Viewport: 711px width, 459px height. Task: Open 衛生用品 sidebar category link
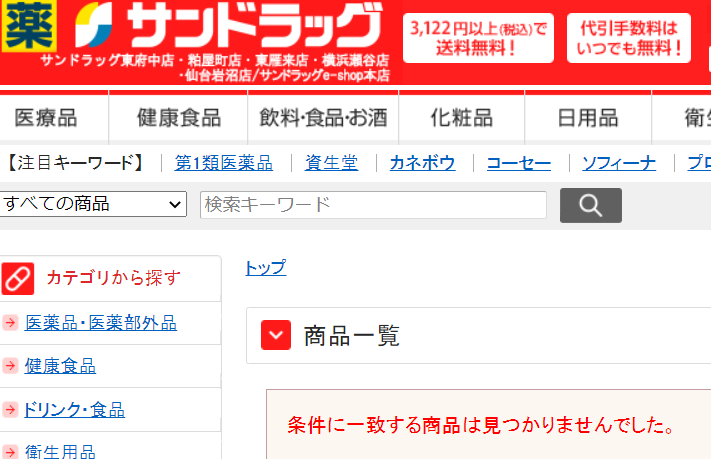coord(60,452)
